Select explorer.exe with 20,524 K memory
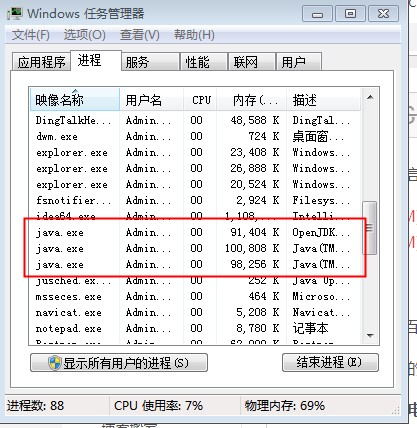 pos(195,184)
